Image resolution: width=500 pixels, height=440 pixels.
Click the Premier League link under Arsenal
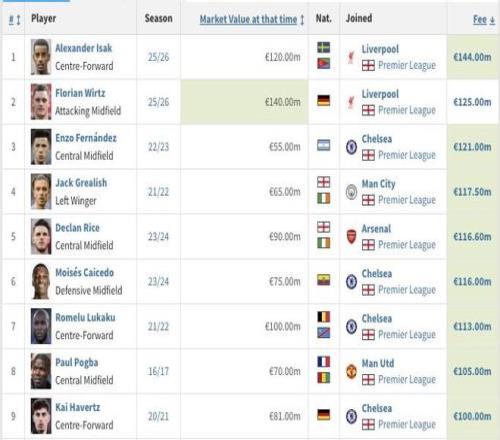click(407, 245)
